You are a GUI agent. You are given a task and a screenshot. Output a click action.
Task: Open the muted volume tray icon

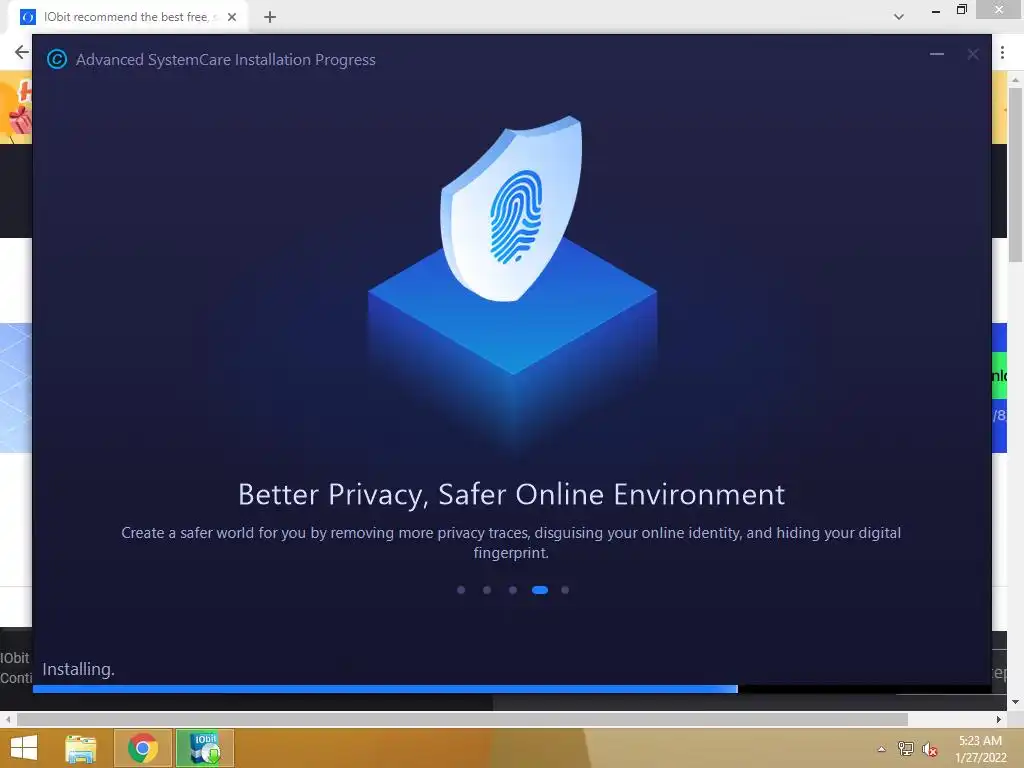point(930,749)
